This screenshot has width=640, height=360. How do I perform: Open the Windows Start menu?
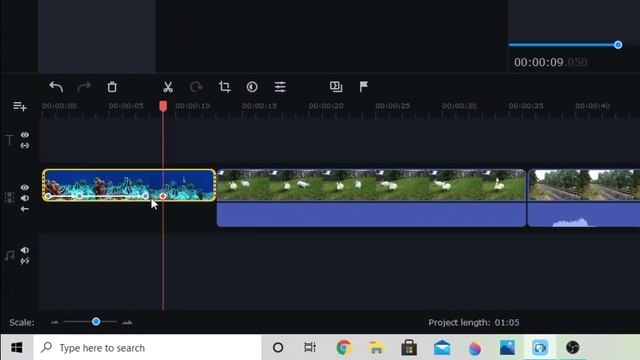17,347
